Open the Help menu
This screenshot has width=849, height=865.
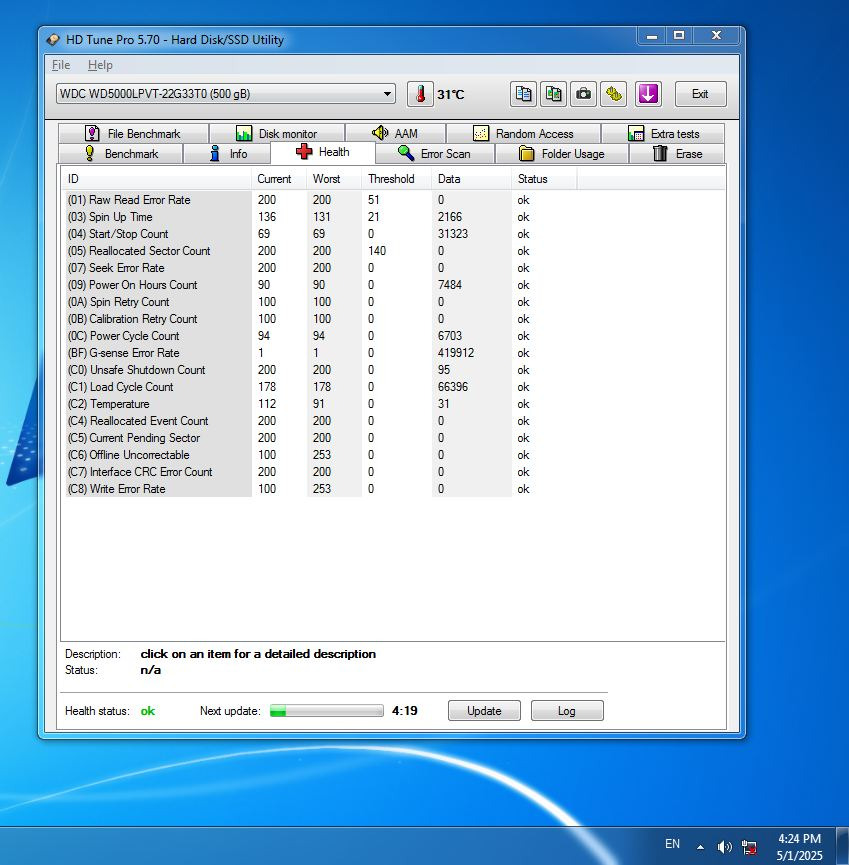click(x=100, y=65)
